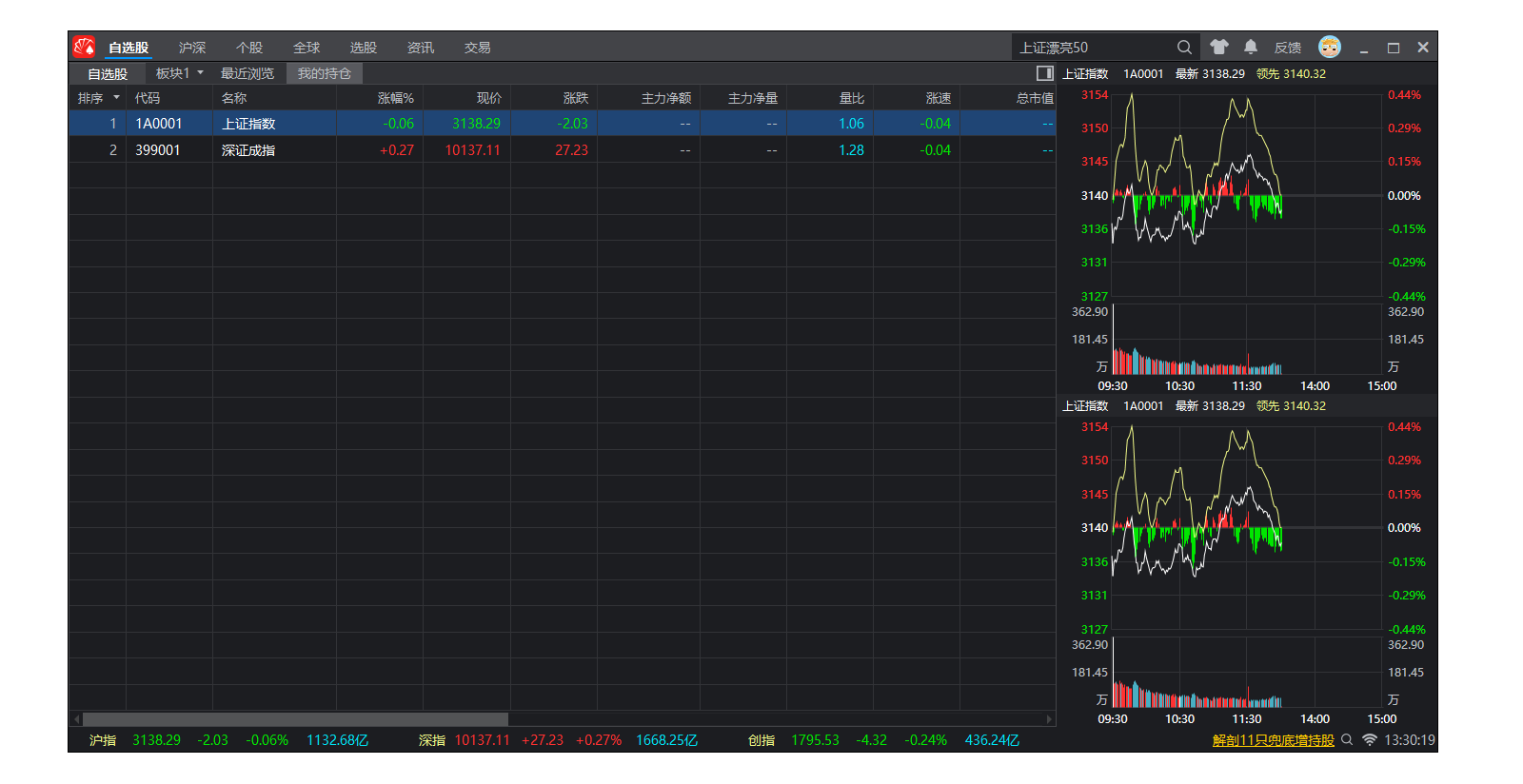Click the 沪指 status bar label
The width and height of the screenshot is (1523, 784).
(x=103, y=740)
